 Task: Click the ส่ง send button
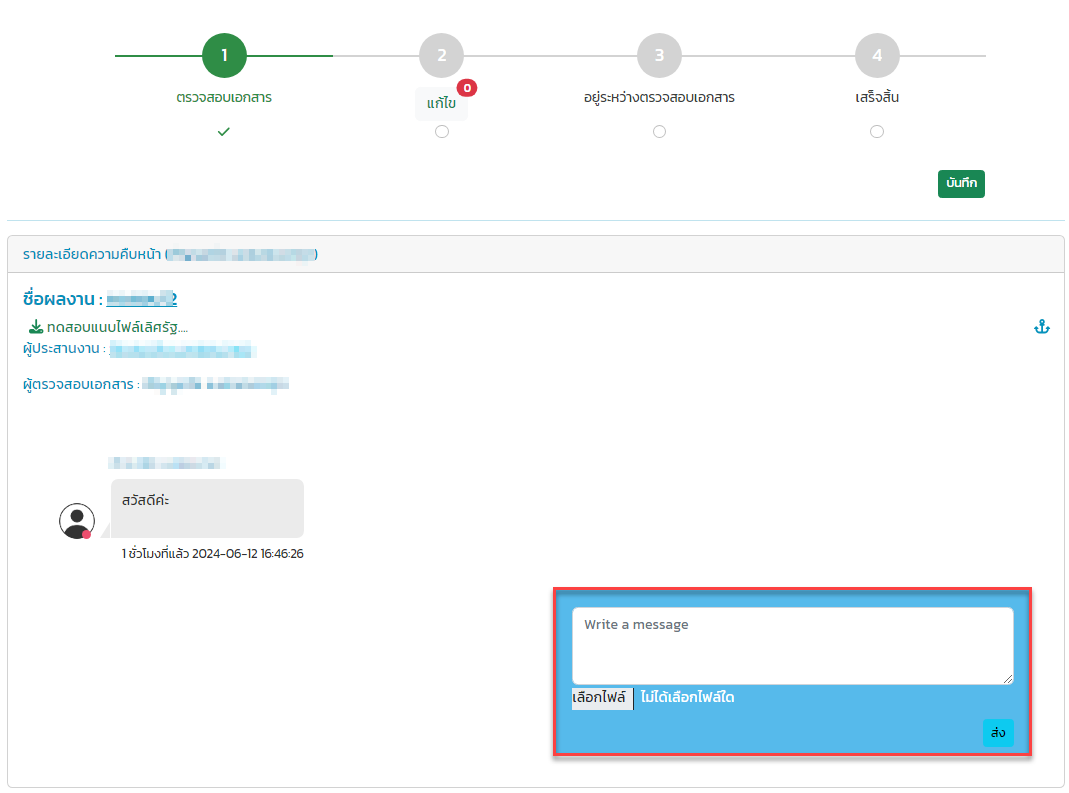998,733
